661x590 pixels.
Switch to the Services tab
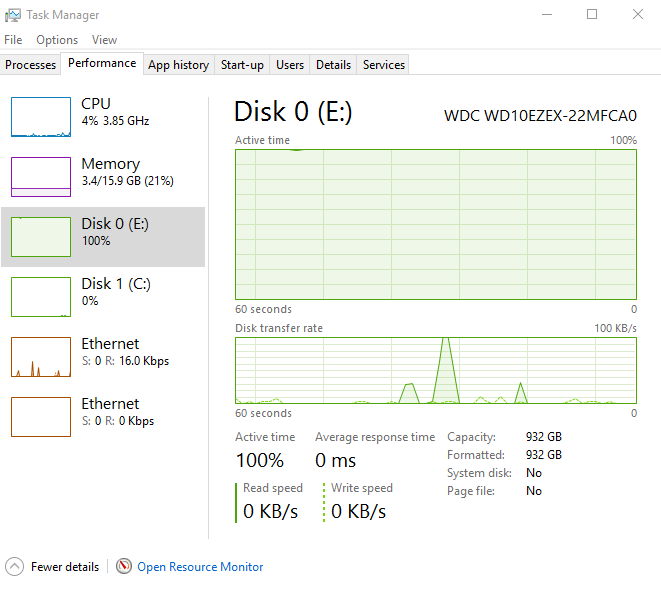[384, 65]
